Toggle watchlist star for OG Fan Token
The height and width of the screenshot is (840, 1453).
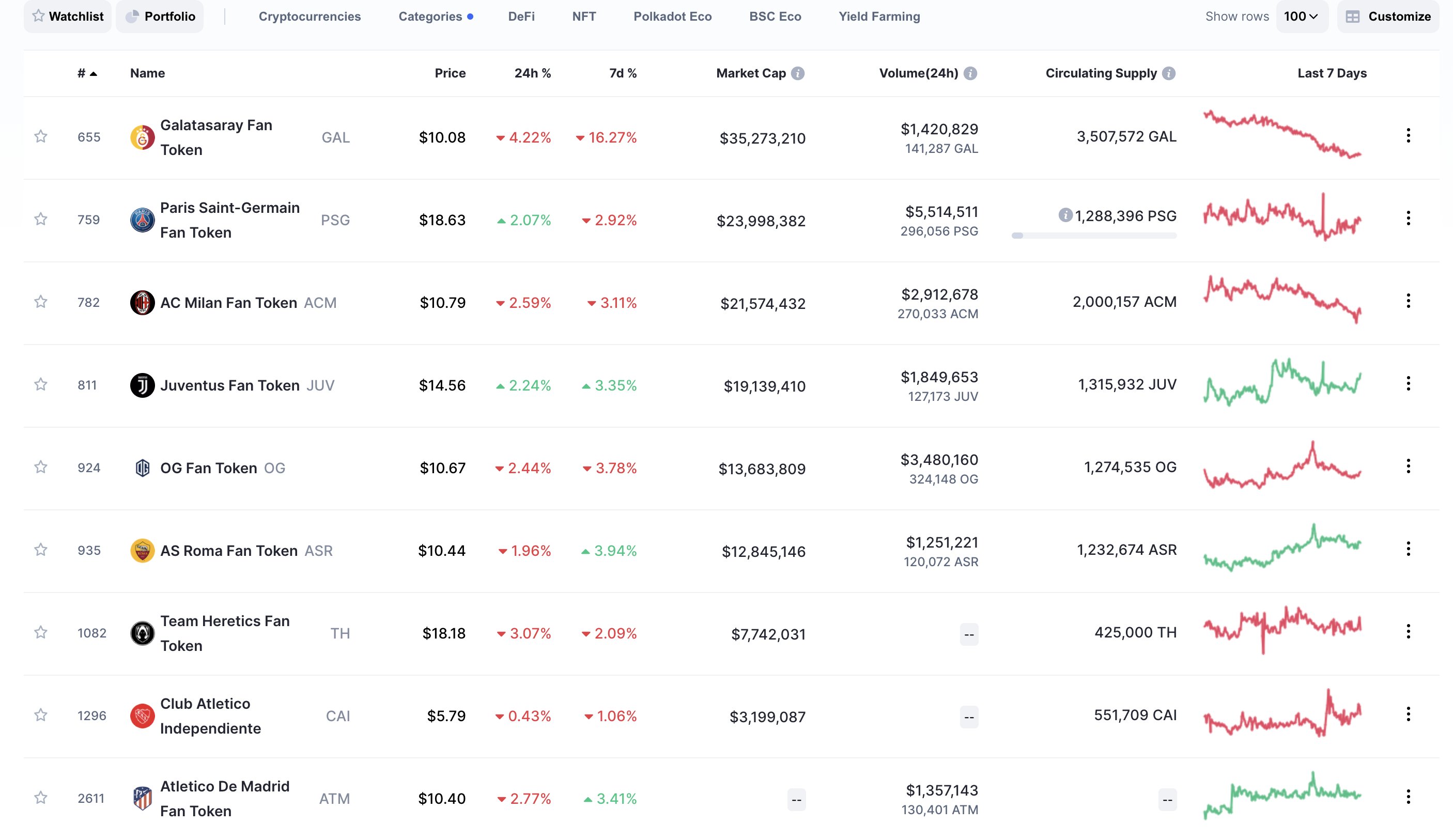point(40,467)
